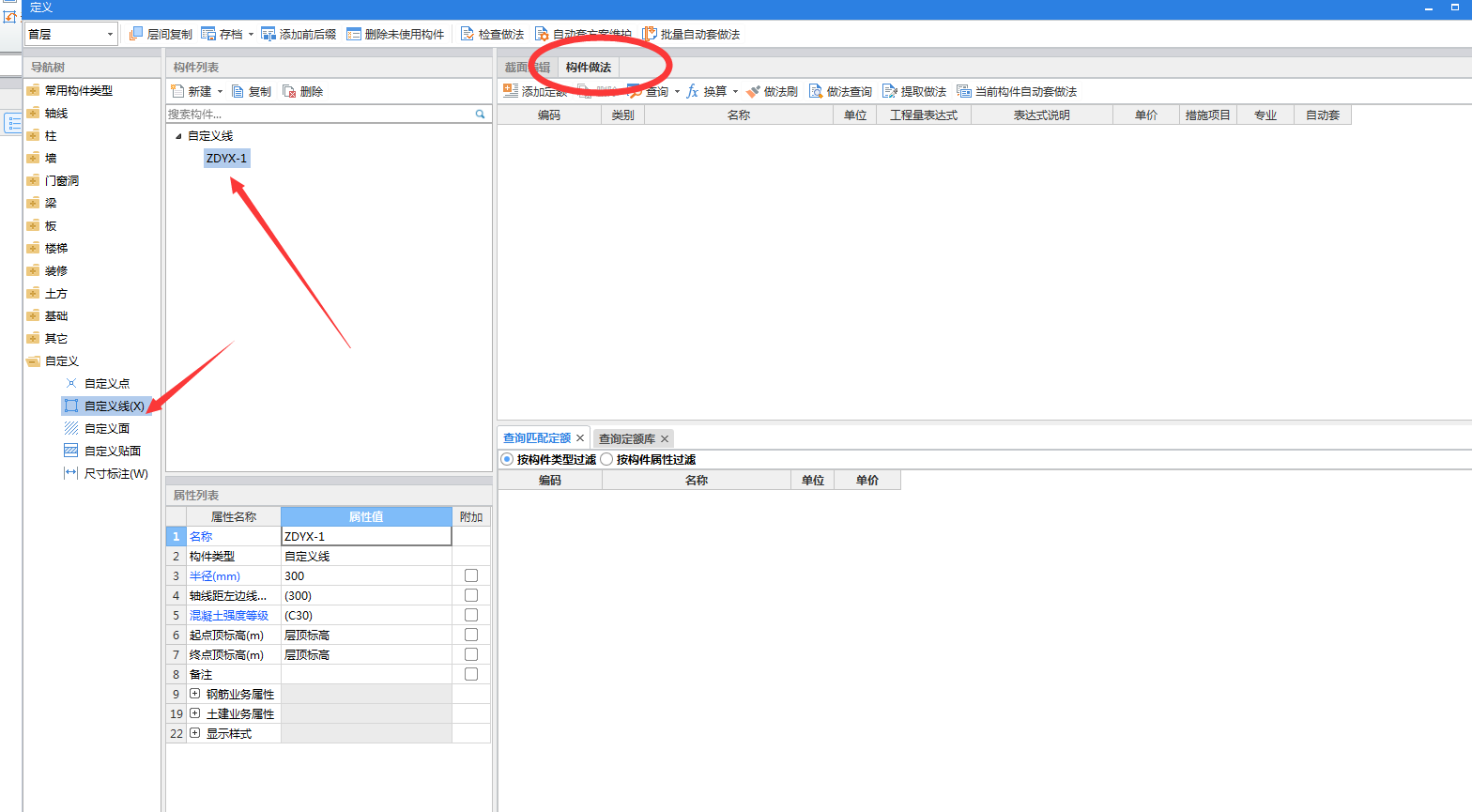Expand the 钢筋业务属性 row
Screen dimensions: 1472x812
194,694
